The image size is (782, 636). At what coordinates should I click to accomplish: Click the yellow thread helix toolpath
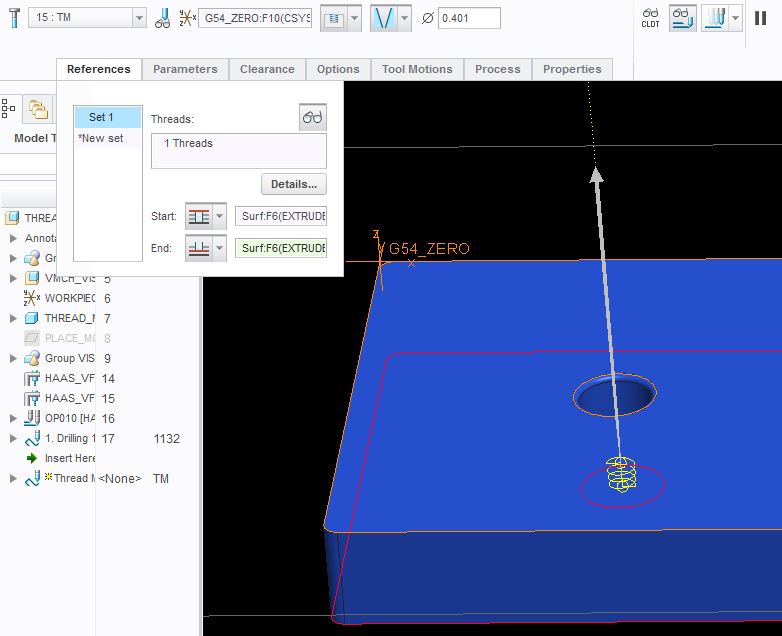click(621, 474)
